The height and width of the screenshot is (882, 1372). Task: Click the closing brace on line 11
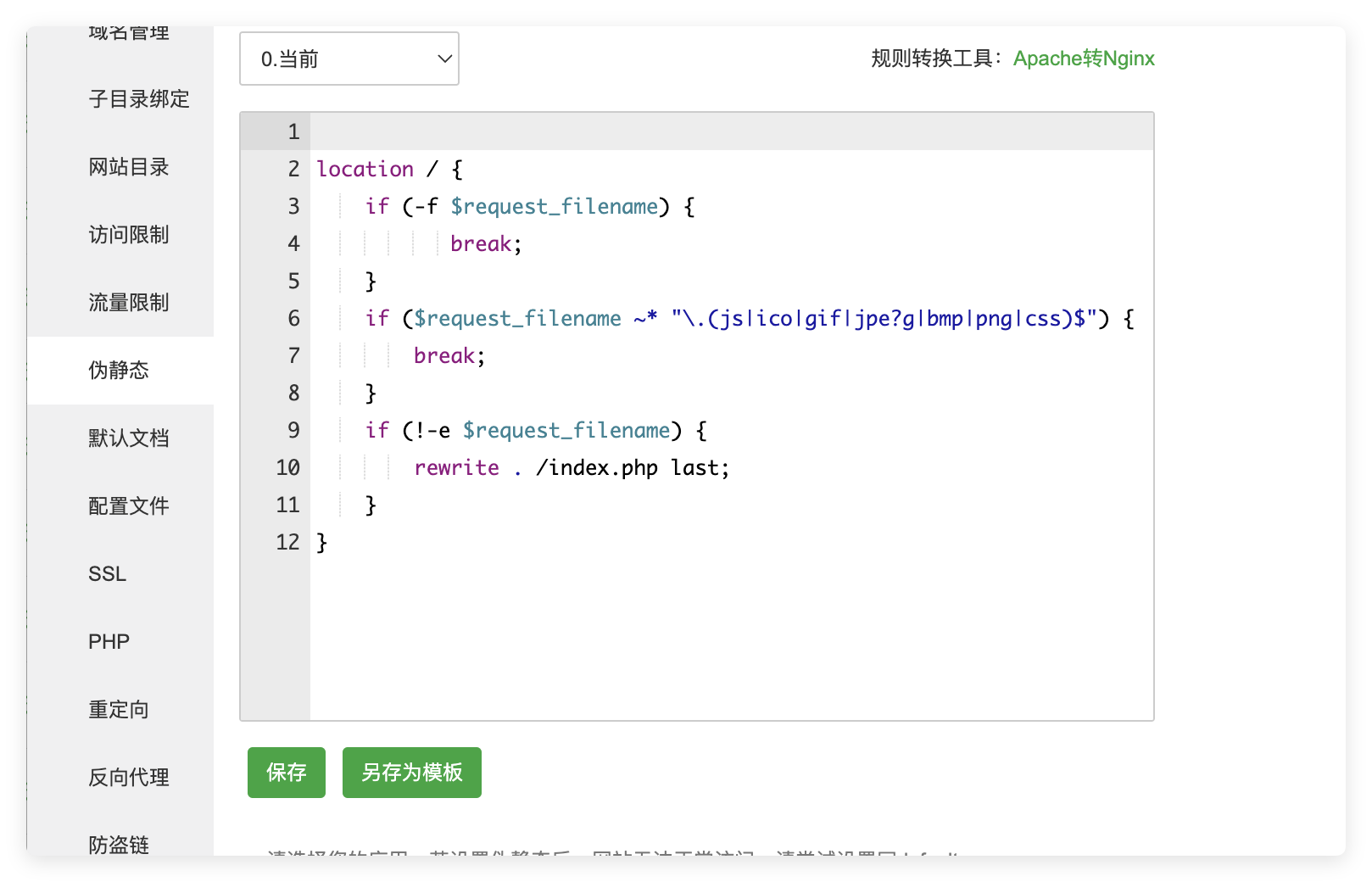pos(371,505)
